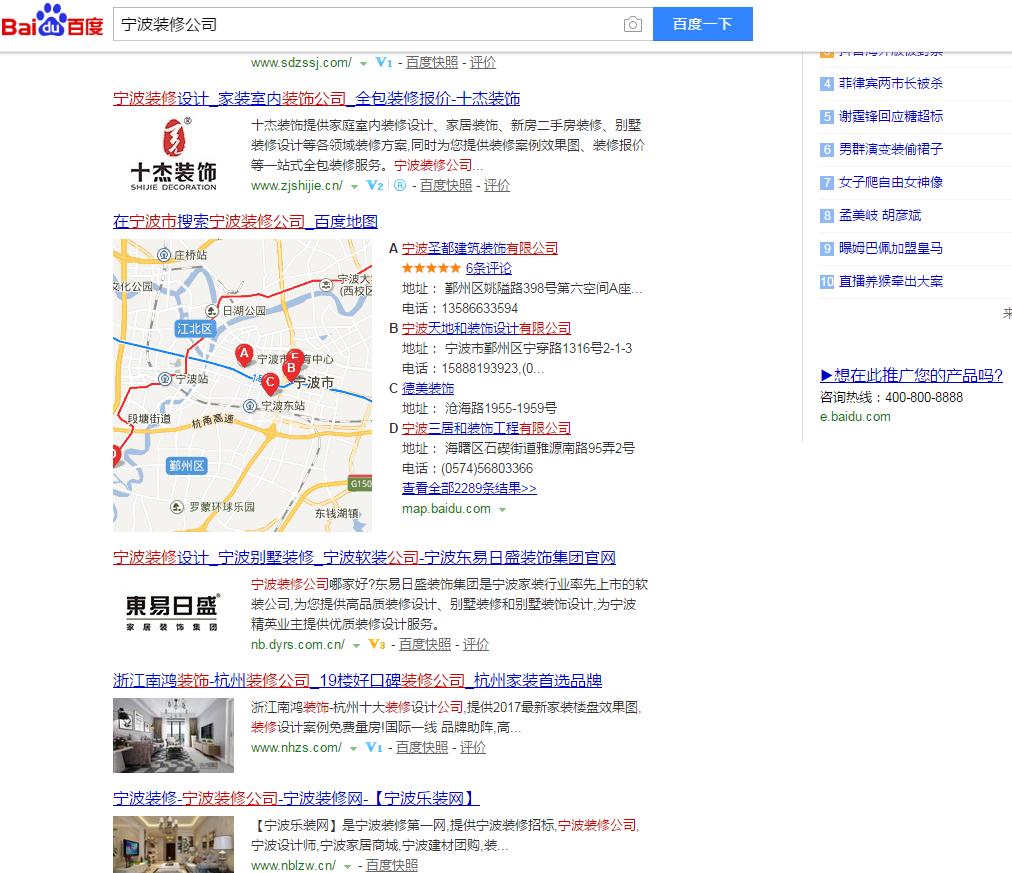This screenshot has width=1012, height=873.
Task: Open 想在此推广您的产品吗 promotion link
Action: pos(911,376)
